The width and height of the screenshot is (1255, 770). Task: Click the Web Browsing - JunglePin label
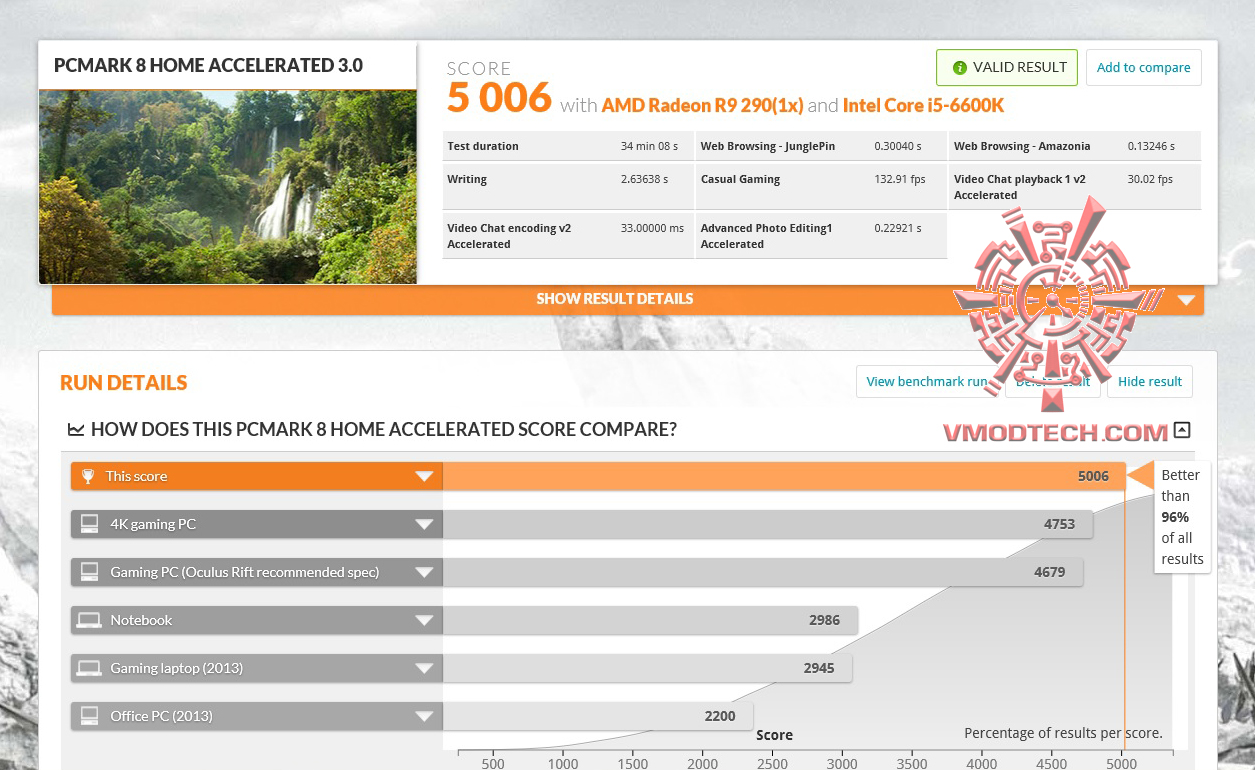coord(768,146)
